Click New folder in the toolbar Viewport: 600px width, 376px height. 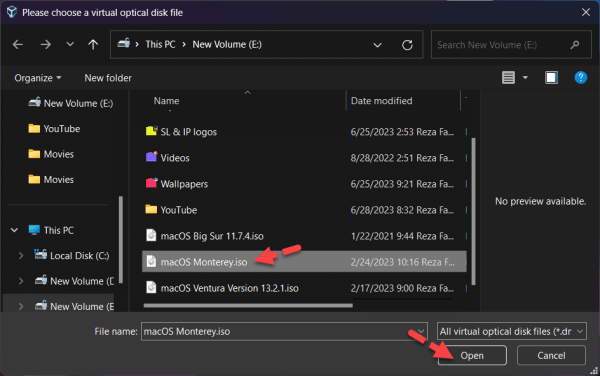(108, 78)
